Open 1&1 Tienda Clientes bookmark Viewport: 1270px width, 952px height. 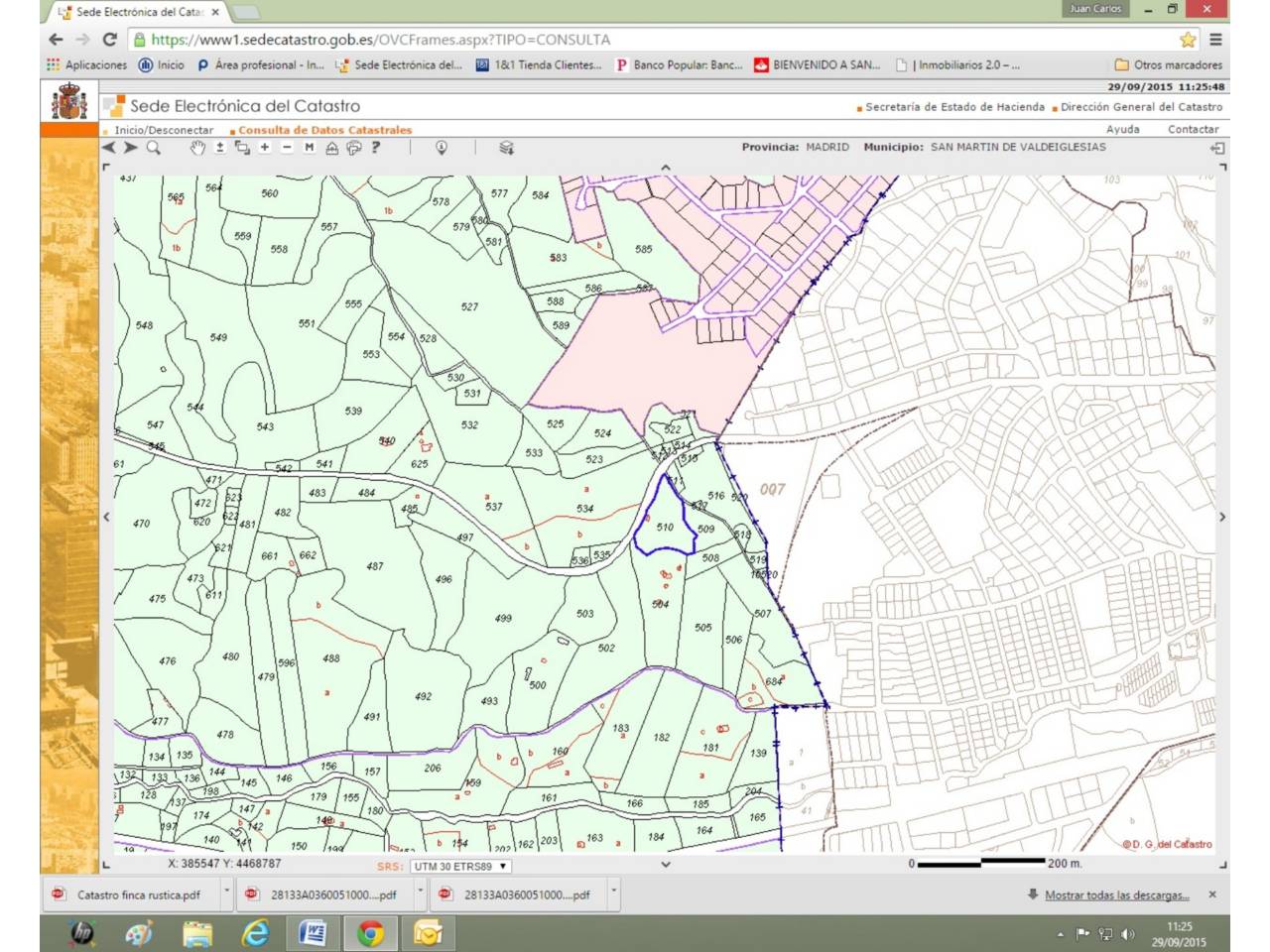point(539,64)
